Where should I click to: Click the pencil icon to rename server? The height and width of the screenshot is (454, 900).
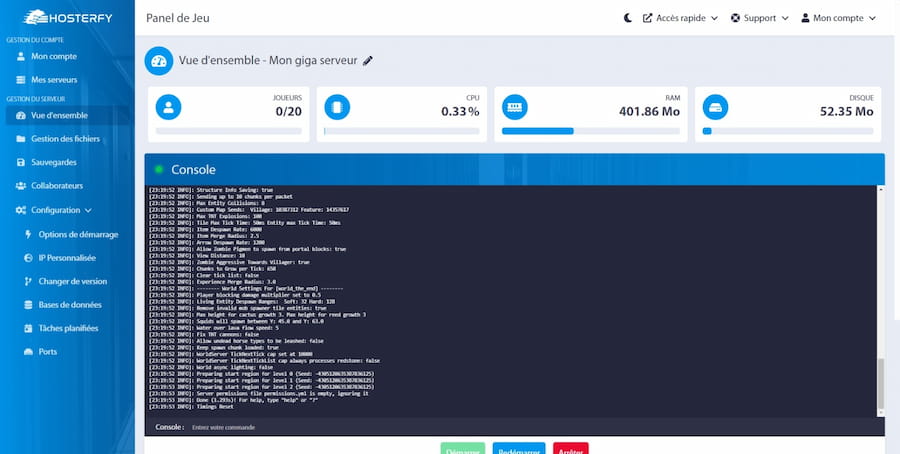[x=368, y=61]
